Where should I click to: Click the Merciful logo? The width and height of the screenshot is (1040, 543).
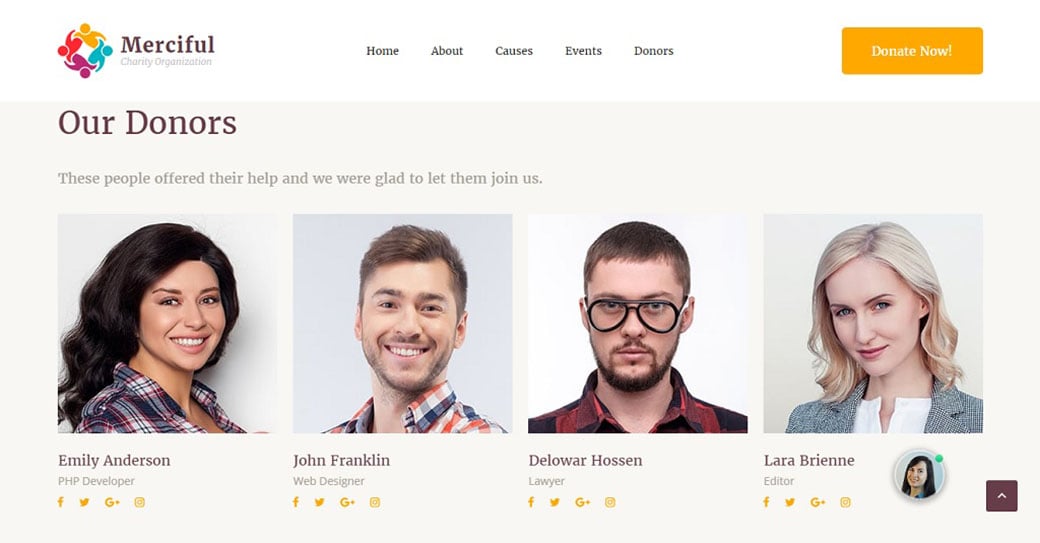pos(136,50)
